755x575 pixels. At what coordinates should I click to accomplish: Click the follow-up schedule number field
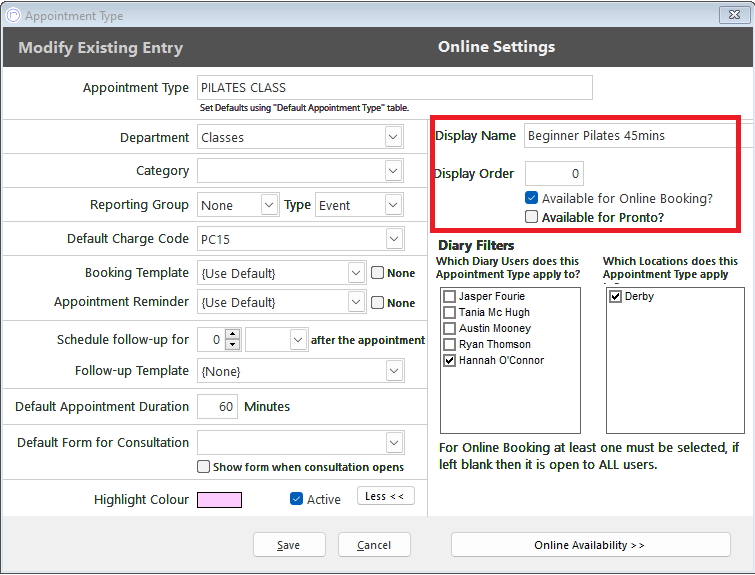coord(212,340)
